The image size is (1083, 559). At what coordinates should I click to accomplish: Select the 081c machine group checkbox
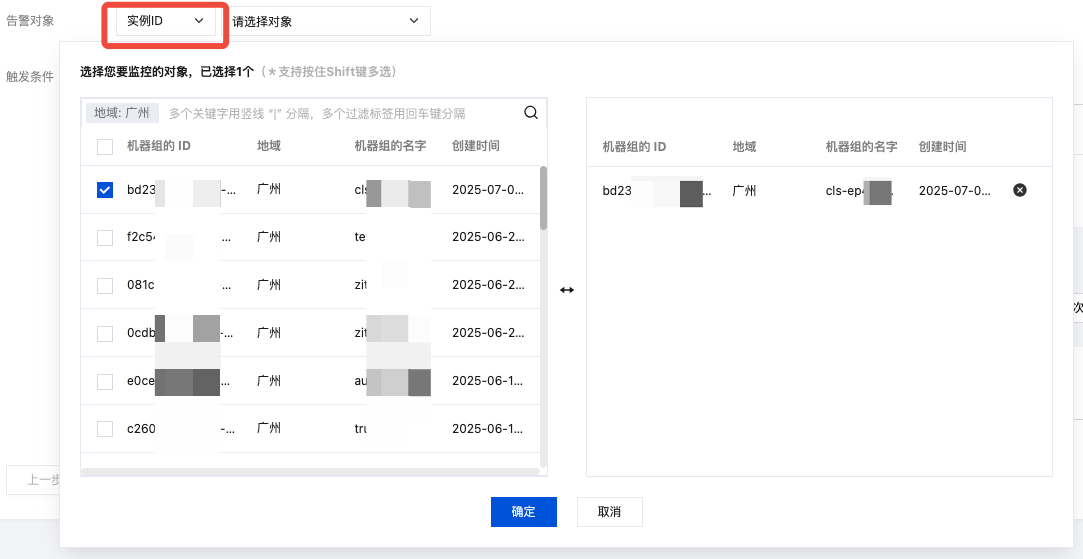pos(105,286)
